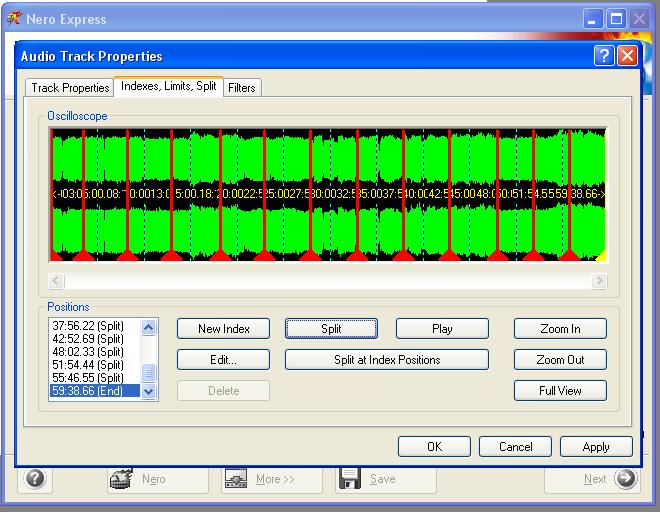The width and height of the screenshot is (660, 512).
Task: Close the Audio Track Properties dialog
Action: 627,56
